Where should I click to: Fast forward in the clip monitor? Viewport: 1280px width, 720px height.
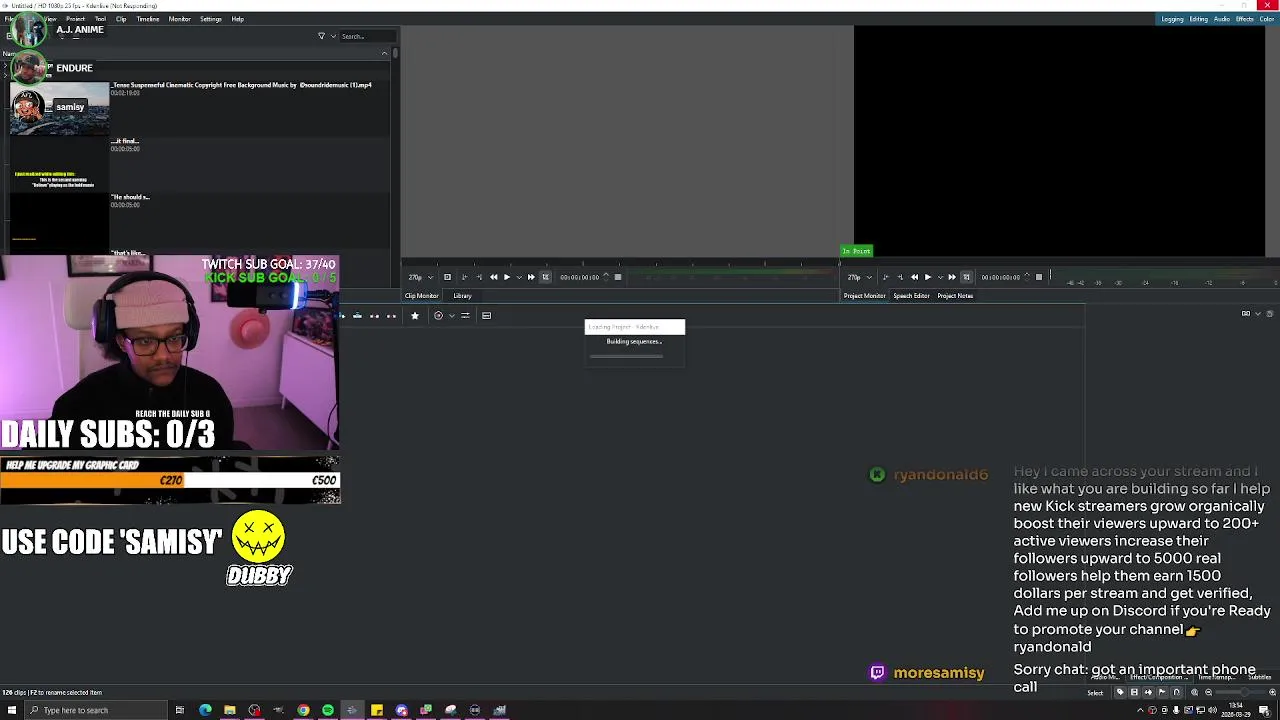(531, 277)
